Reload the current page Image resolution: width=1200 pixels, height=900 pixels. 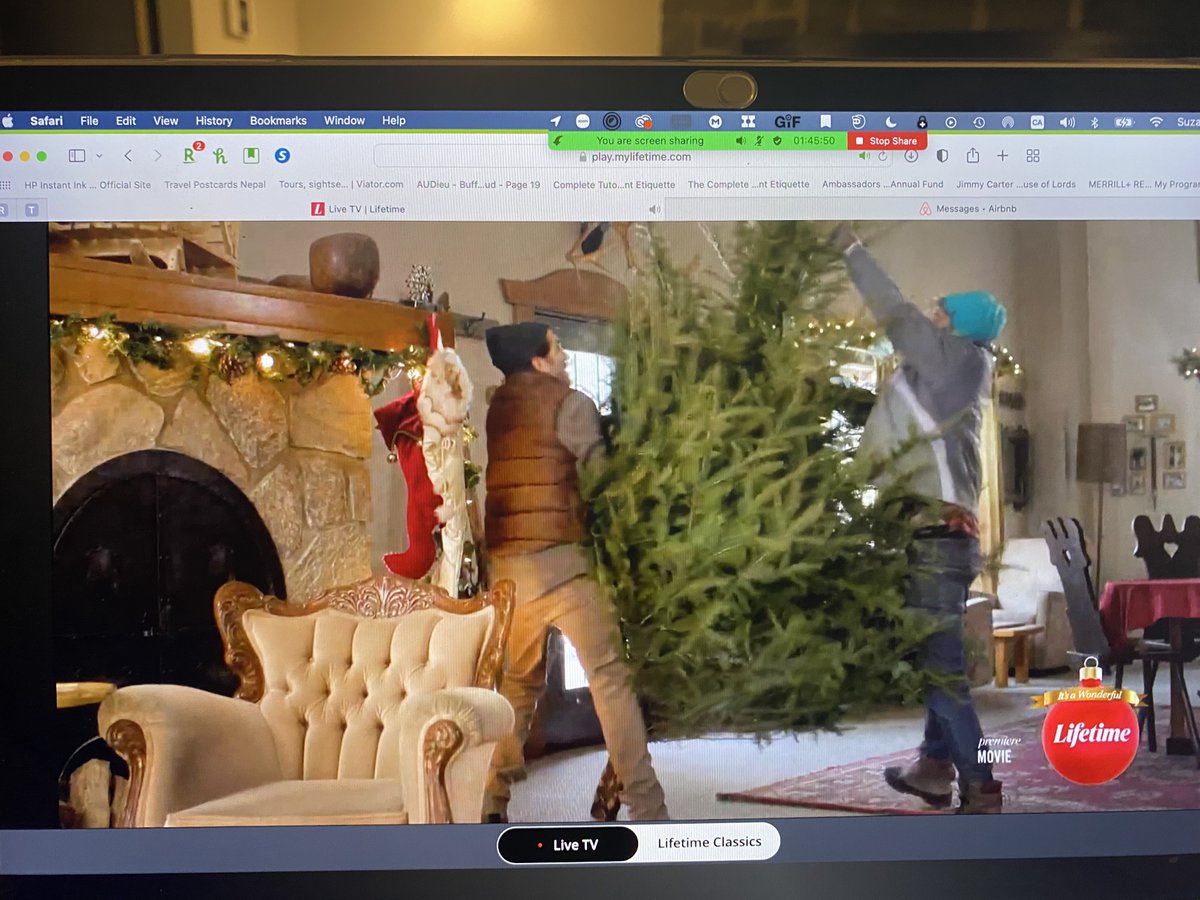(882, 156)
